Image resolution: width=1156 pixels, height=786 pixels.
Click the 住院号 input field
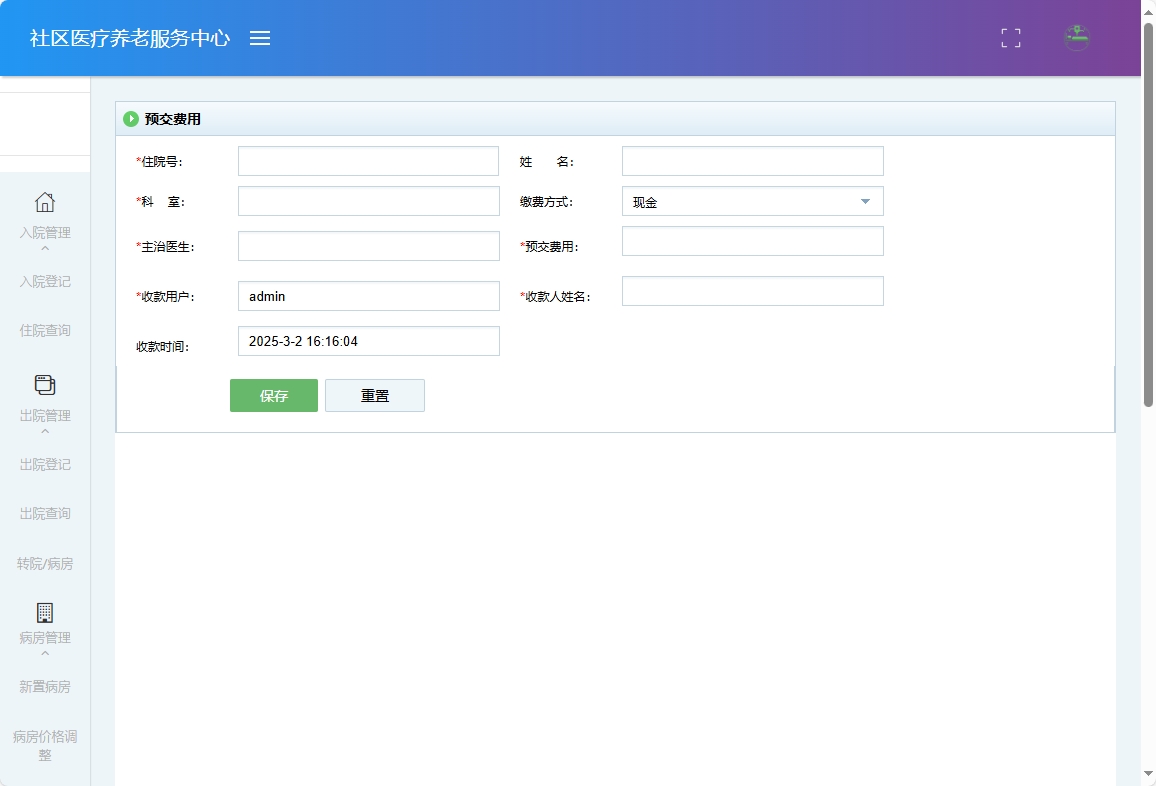click(x=368, y=160)
